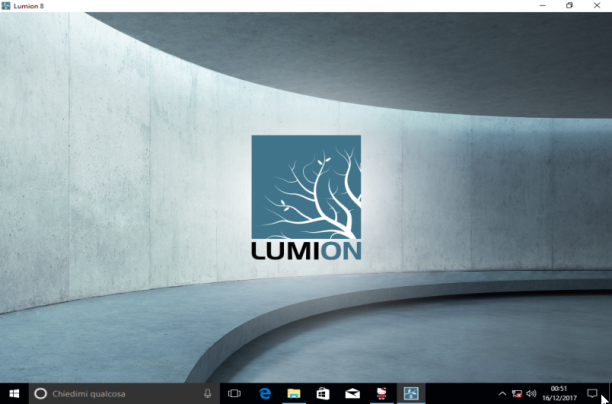The height and width of the screenshot is (404, 612).
Task: Open Task View from the taskbar
Action: (x=234, y=393)
